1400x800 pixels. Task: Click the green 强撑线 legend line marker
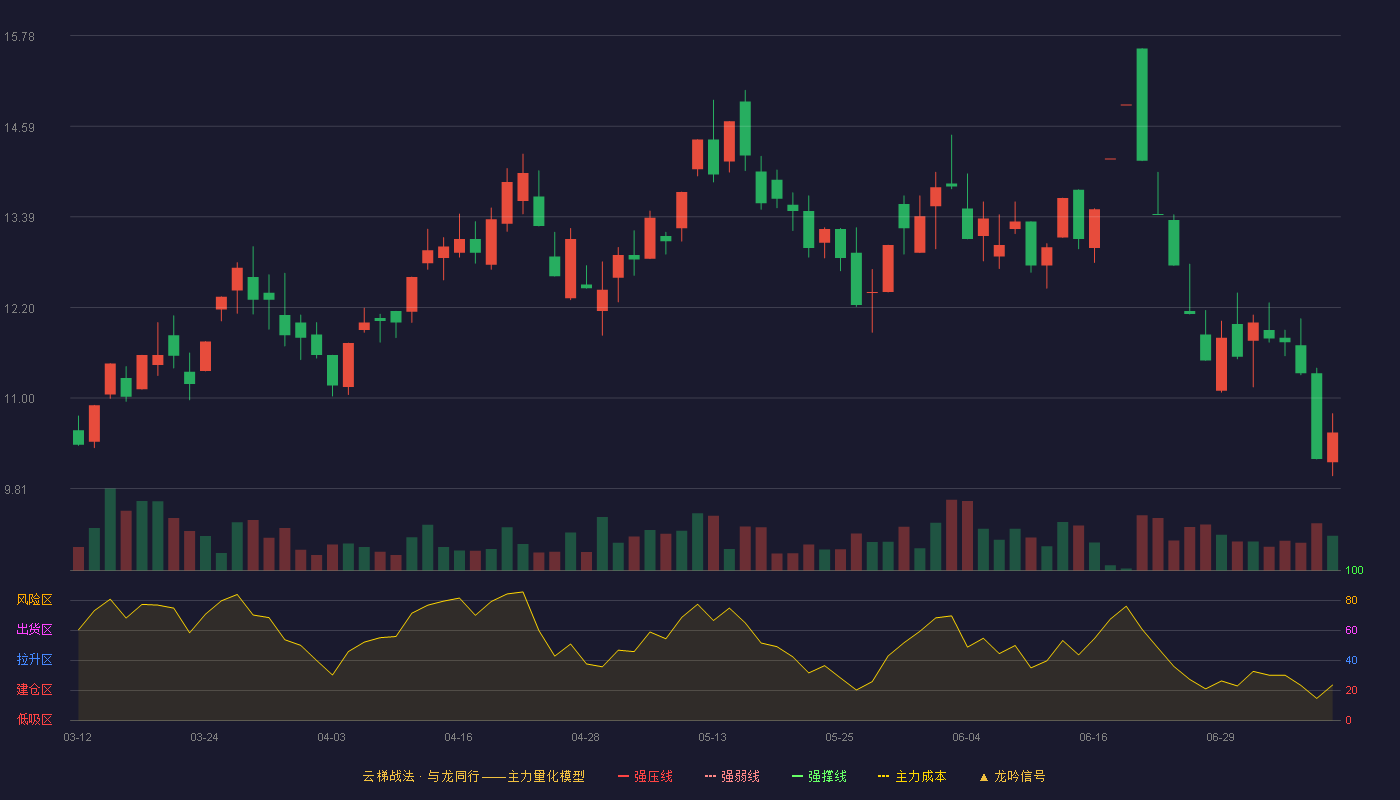point(798,776)
